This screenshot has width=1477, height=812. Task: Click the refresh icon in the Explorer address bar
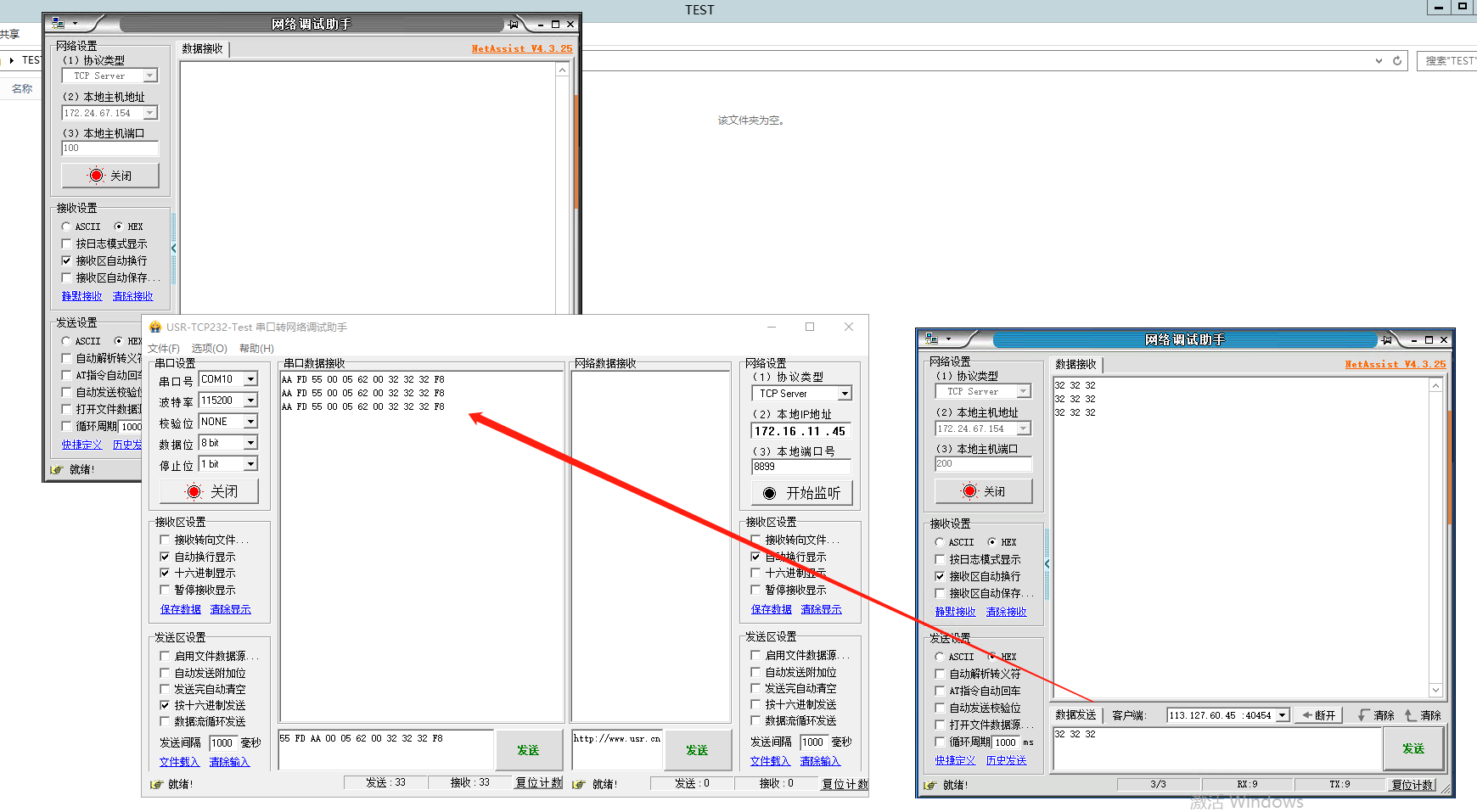1397,61
